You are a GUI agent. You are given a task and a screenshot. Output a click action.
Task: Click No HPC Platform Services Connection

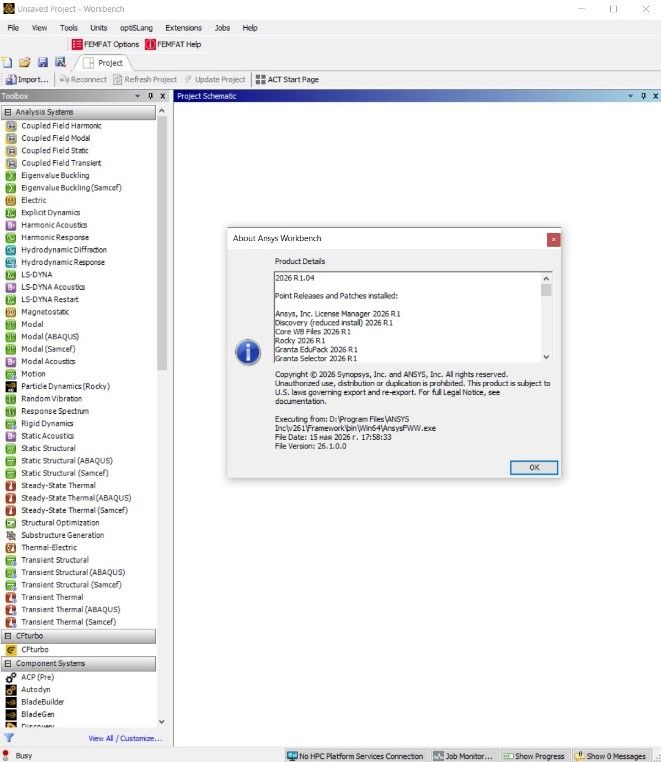coord(355,756)
